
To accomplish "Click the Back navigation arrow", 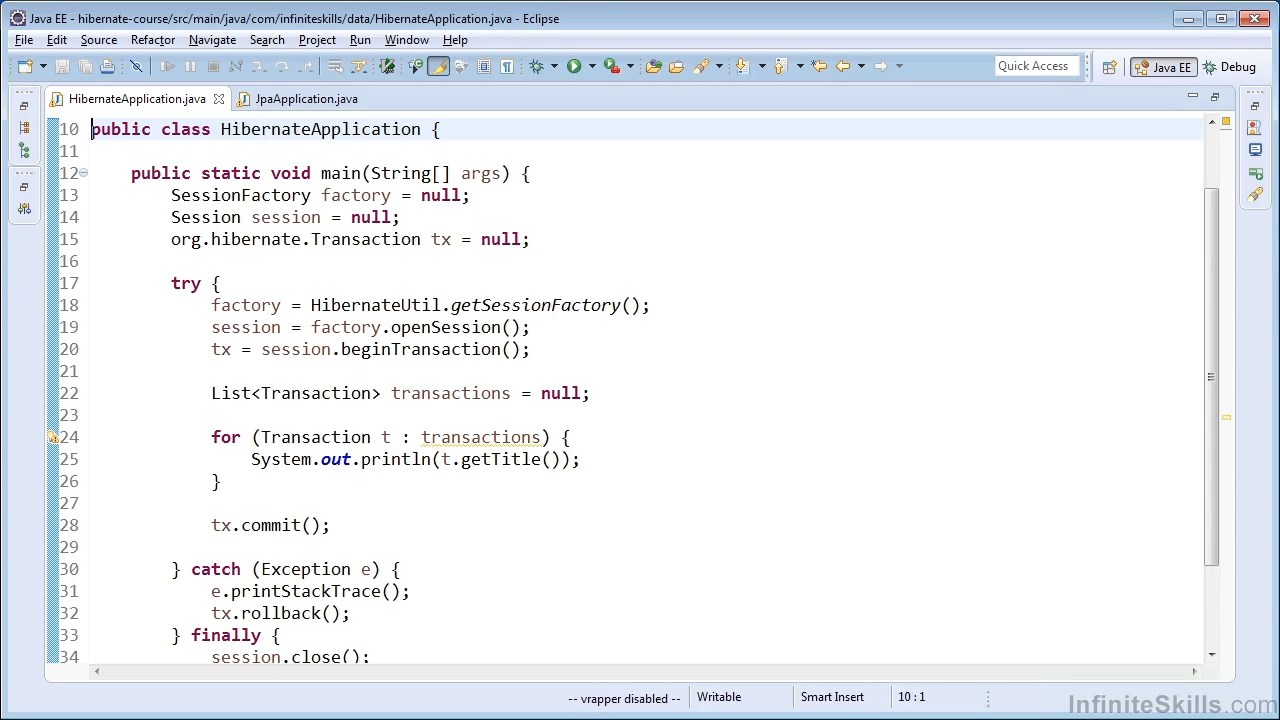I will (x=843, y=66).
